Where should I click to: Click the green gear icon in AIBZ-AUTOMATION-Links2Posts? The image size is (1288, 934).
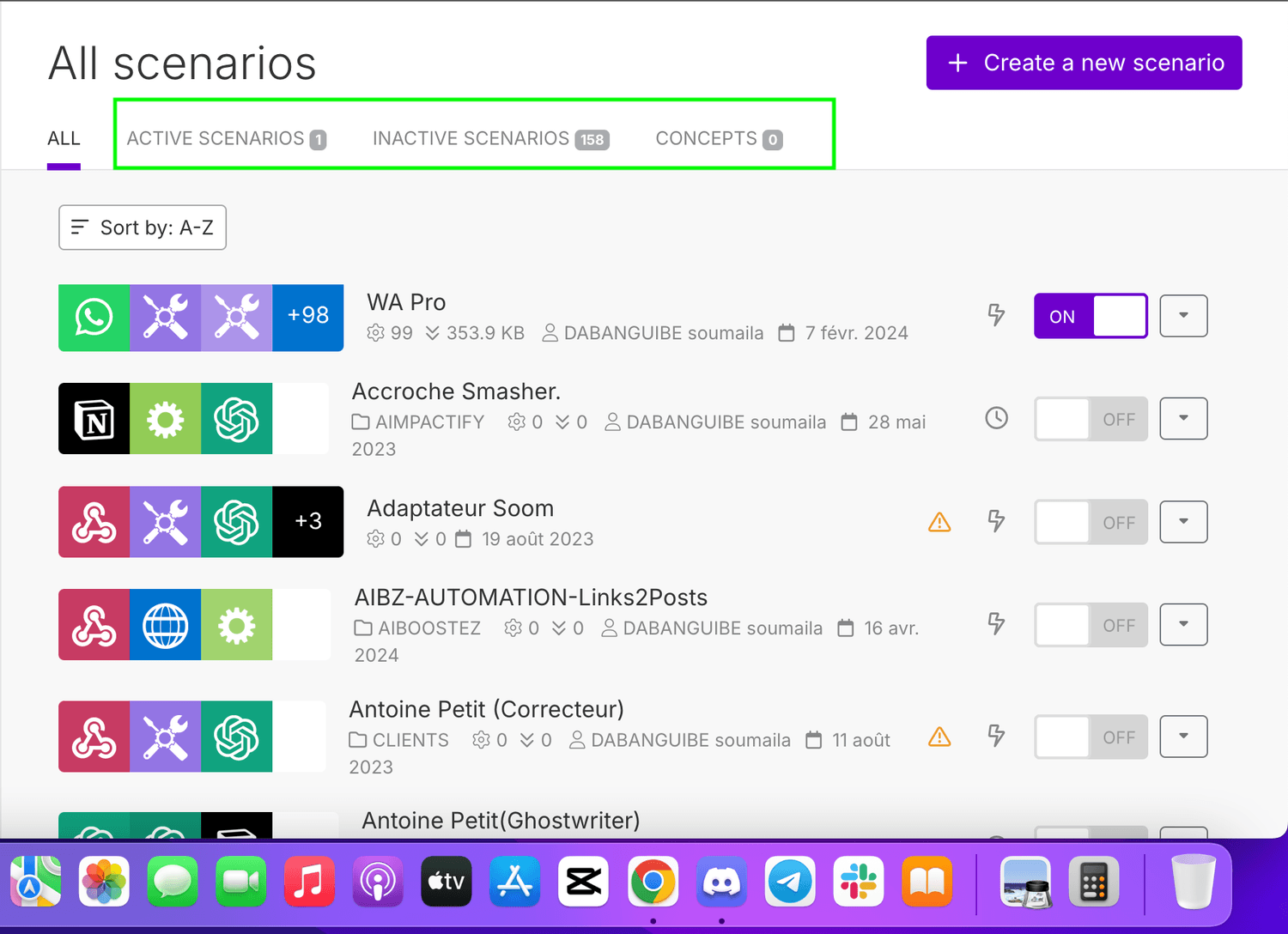(x=236, y=625)
